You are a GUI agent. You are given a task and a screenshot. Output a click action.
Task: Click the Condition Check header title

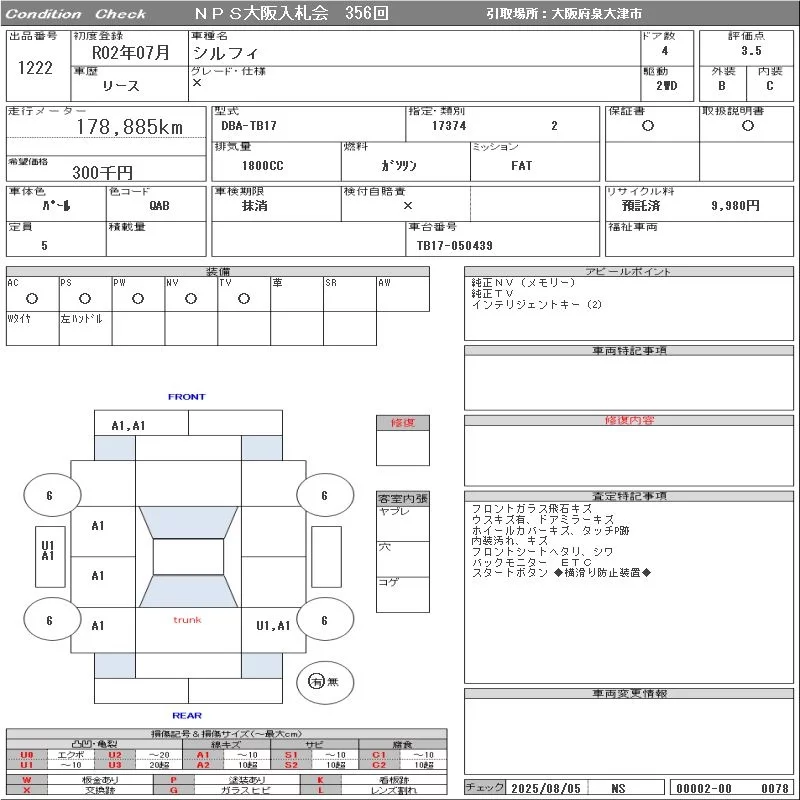[76, 14]
